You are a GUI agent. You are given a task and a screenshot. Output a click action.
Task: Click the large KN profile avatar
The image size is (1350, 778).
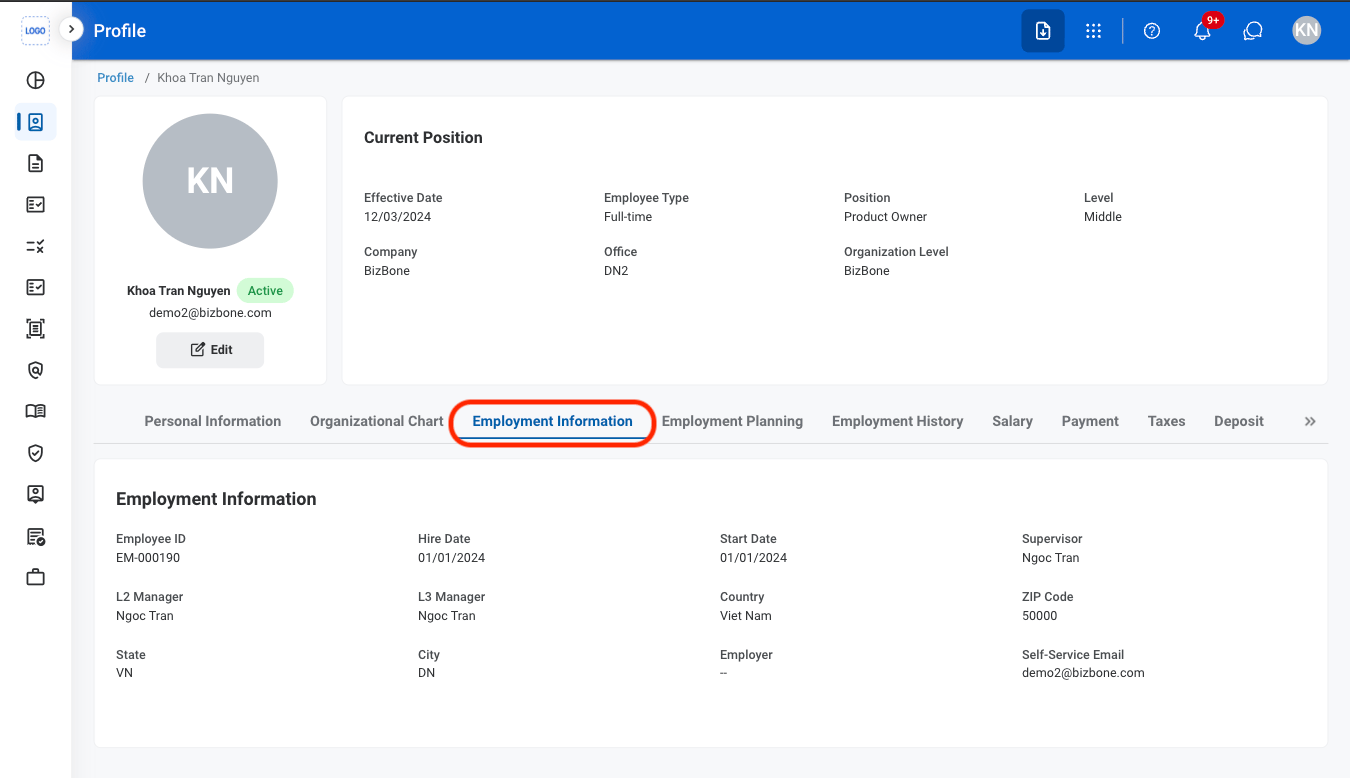210,181
